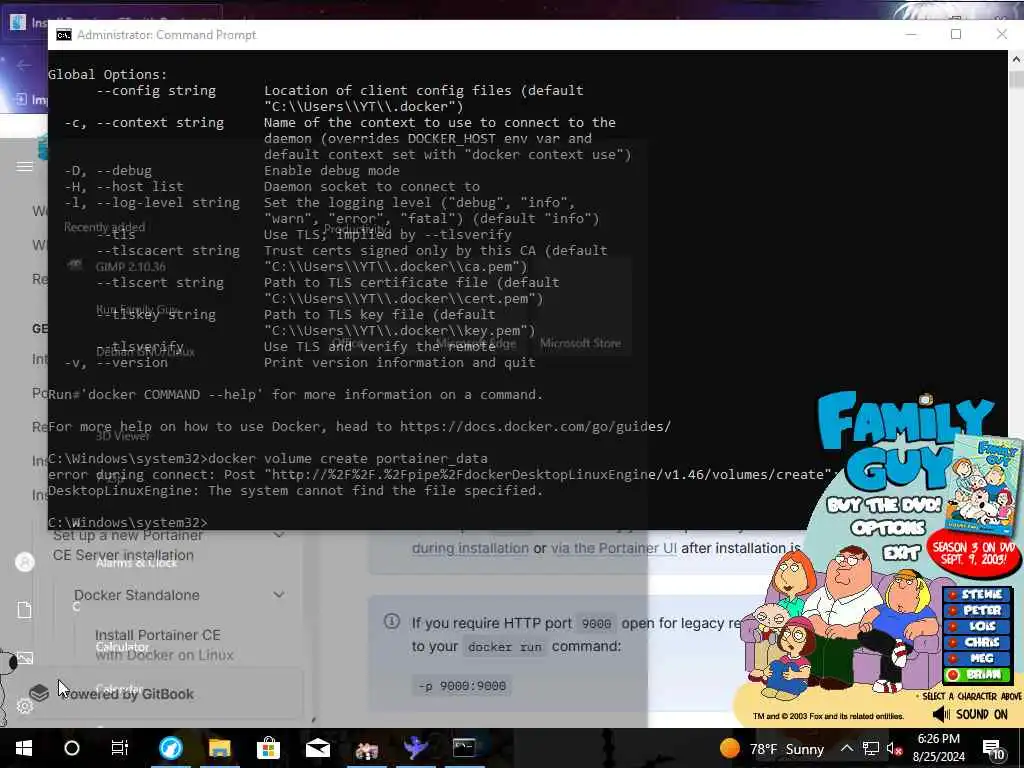Toggle the Sound On speaker control
Image resolution: width=1024 pixels, height=768 pixels.
pyautogui.click(x=970, y=714)
